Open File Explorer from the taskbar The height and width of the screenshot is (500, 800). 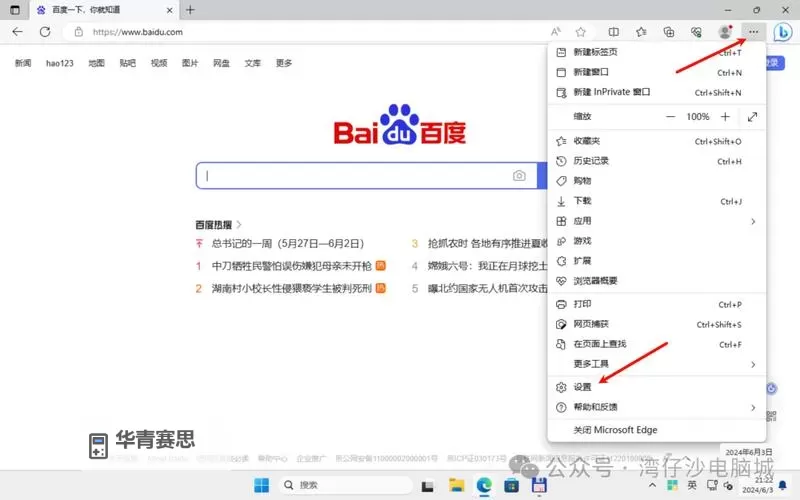[456, 485]
